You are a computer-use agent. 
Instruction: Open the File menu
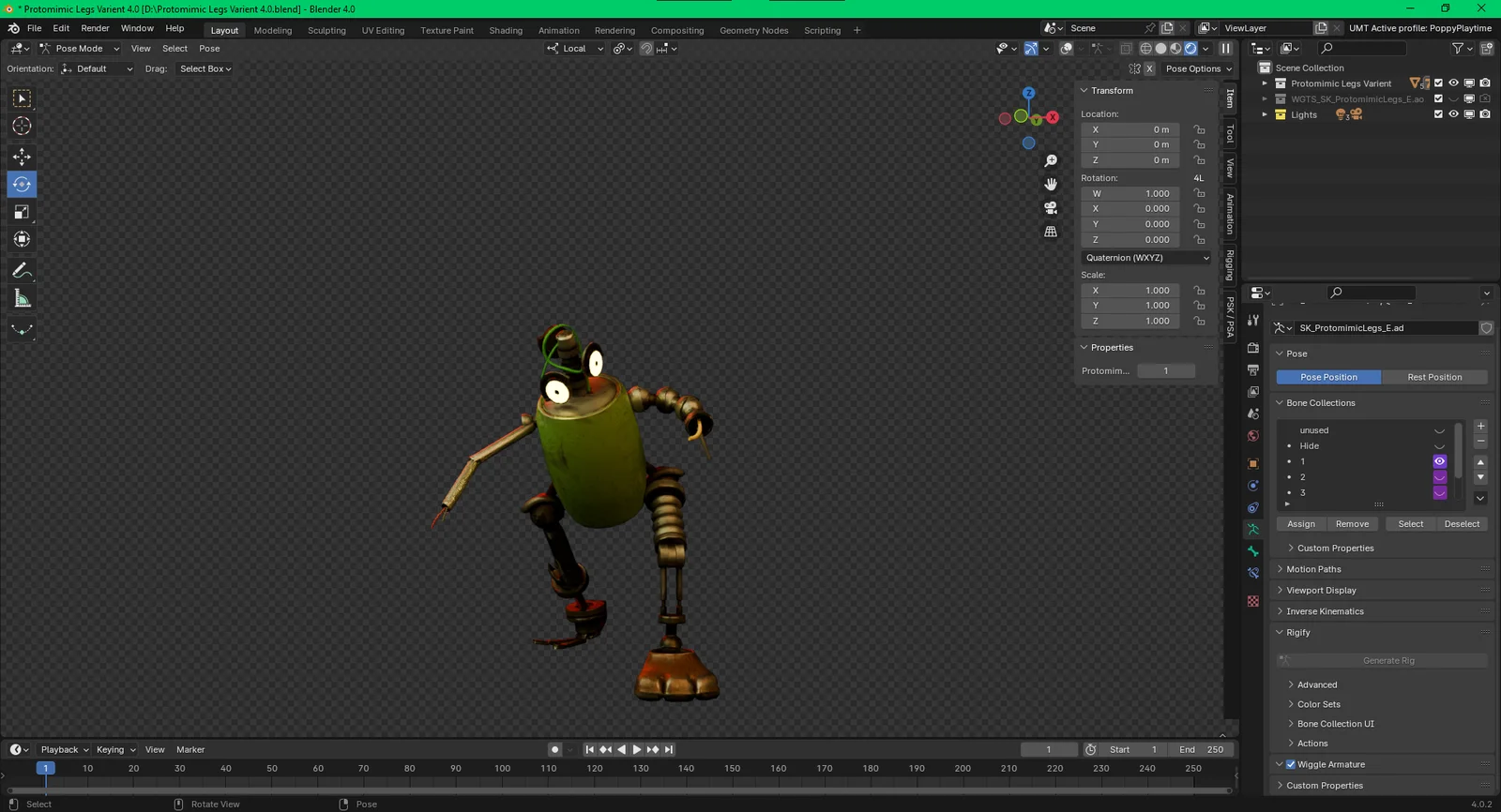tap(34, 28)
